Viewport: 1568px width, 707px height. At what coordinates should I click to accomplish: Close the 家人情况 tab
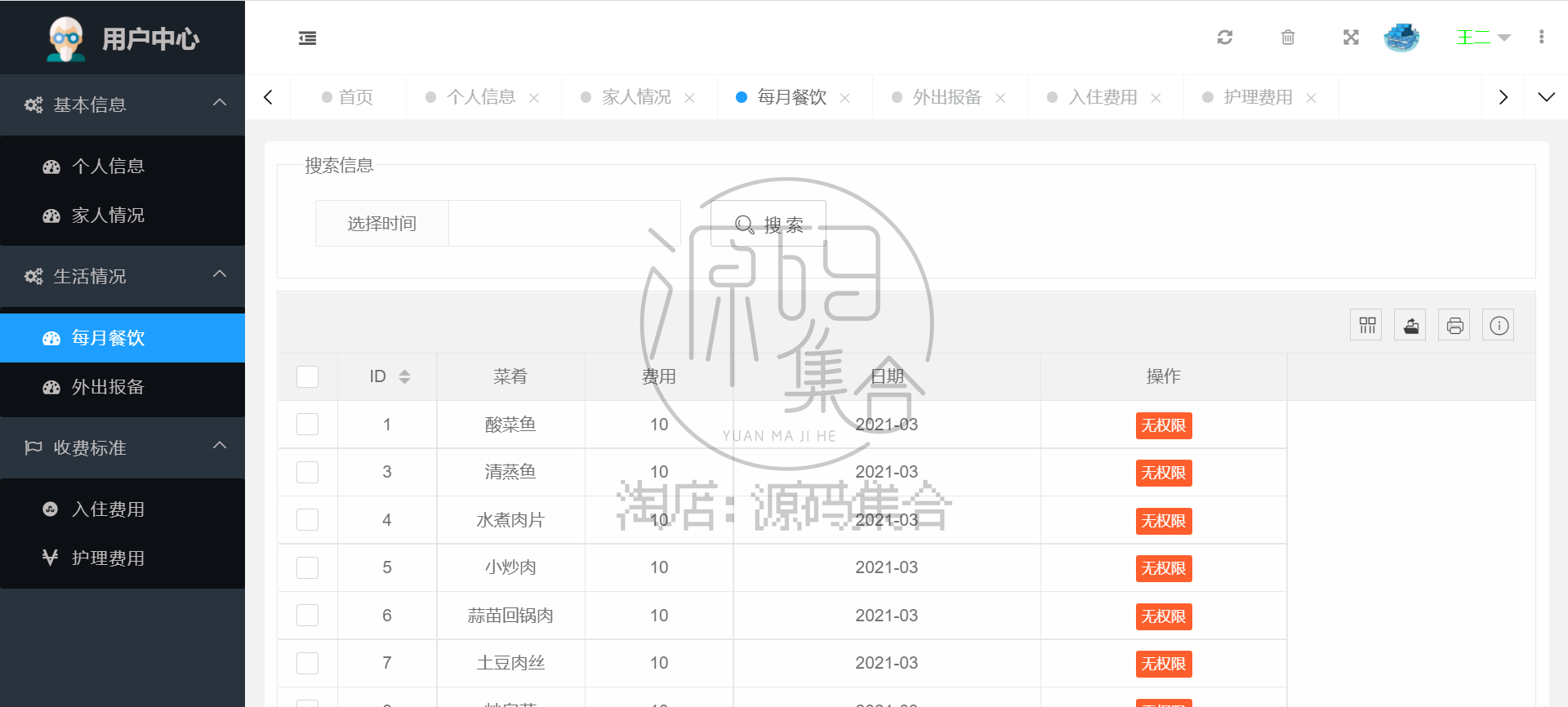point(689,98)
